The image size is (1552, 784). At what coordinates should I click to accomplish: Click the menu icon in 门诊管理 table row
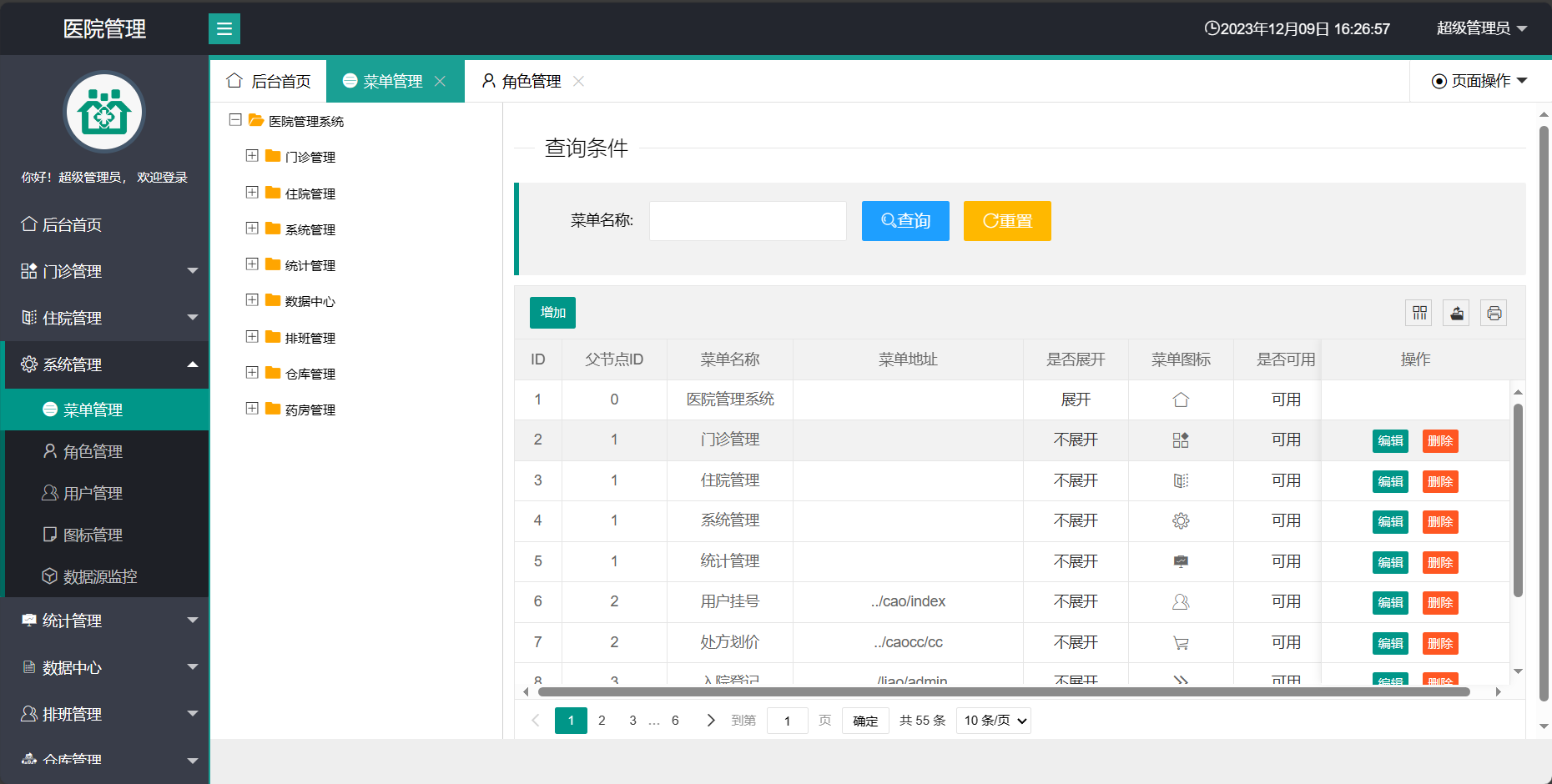pyautogui.click(x=1181, y=440)
